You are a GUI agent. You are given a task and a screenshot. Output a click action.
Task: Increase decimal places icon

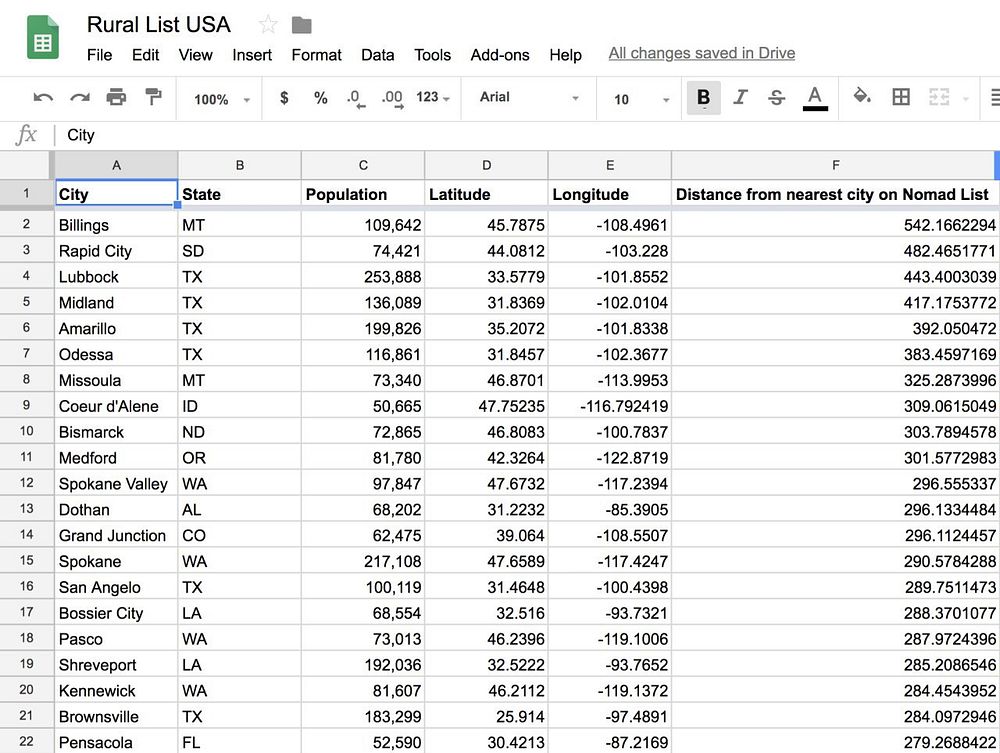[392, 99]
